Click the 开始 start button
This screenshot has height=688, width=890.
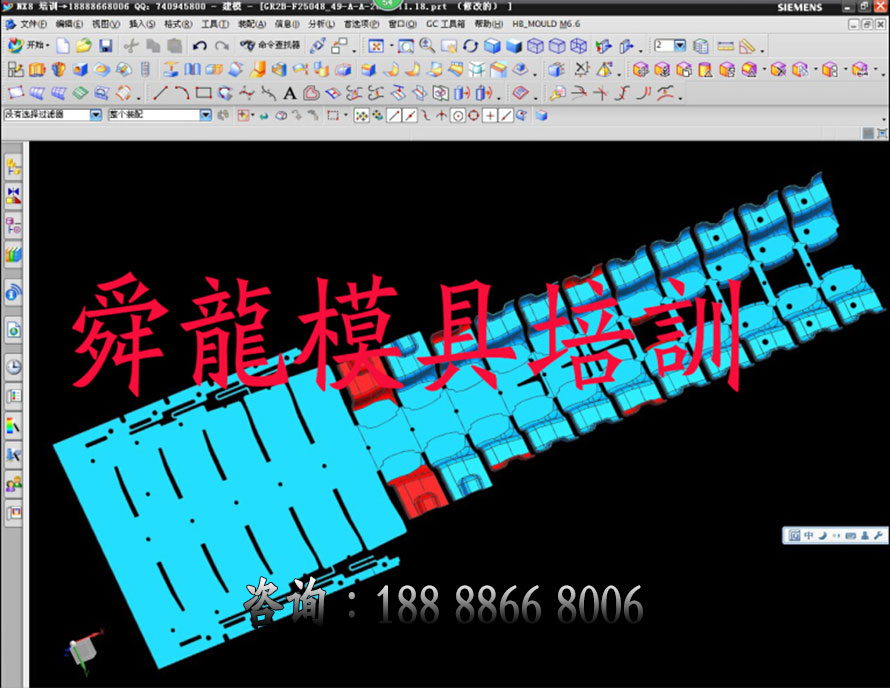pos(28,45)
